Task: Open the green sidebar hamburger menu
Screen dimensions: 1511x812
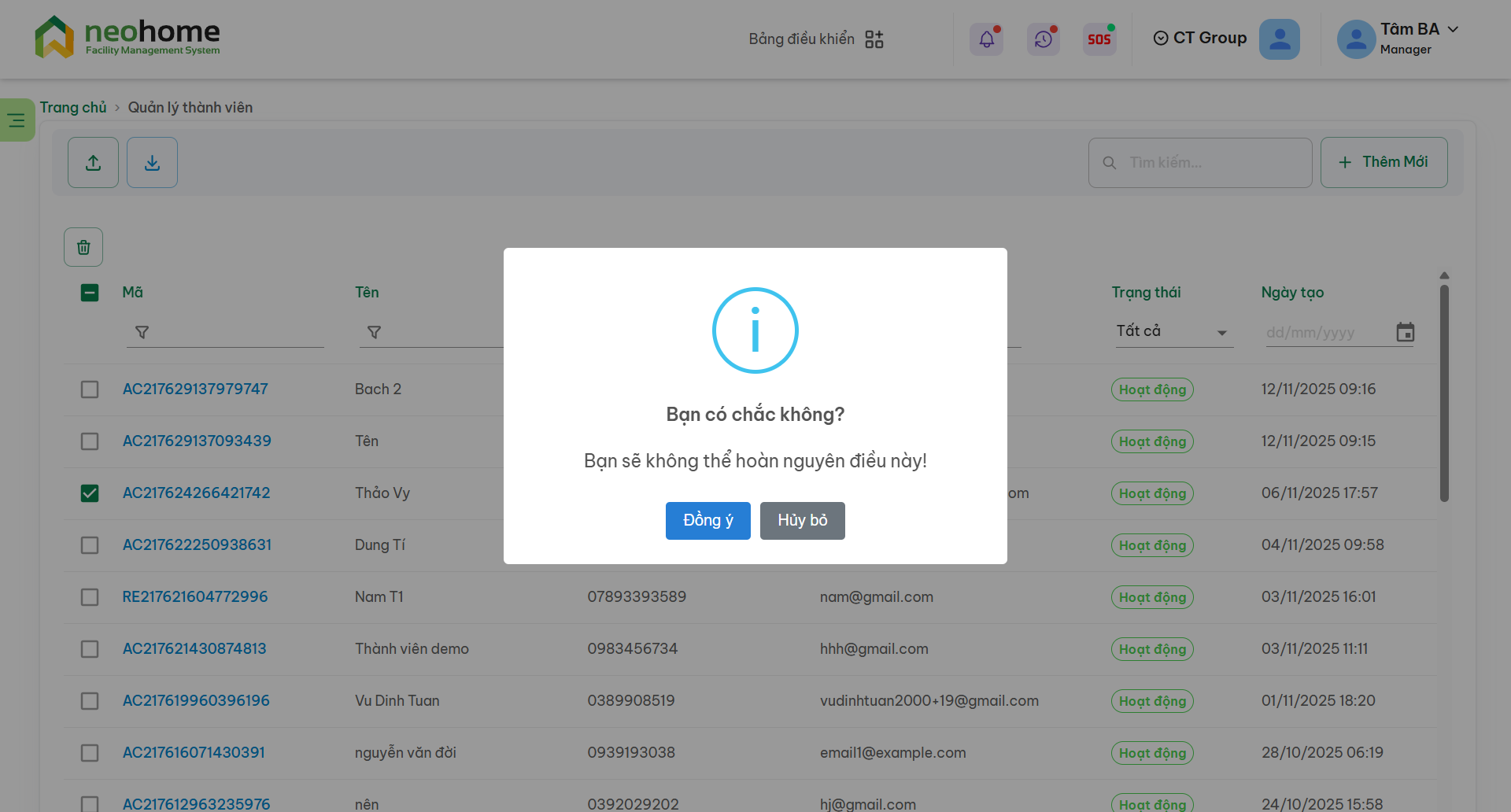Action: pos(17,120)
